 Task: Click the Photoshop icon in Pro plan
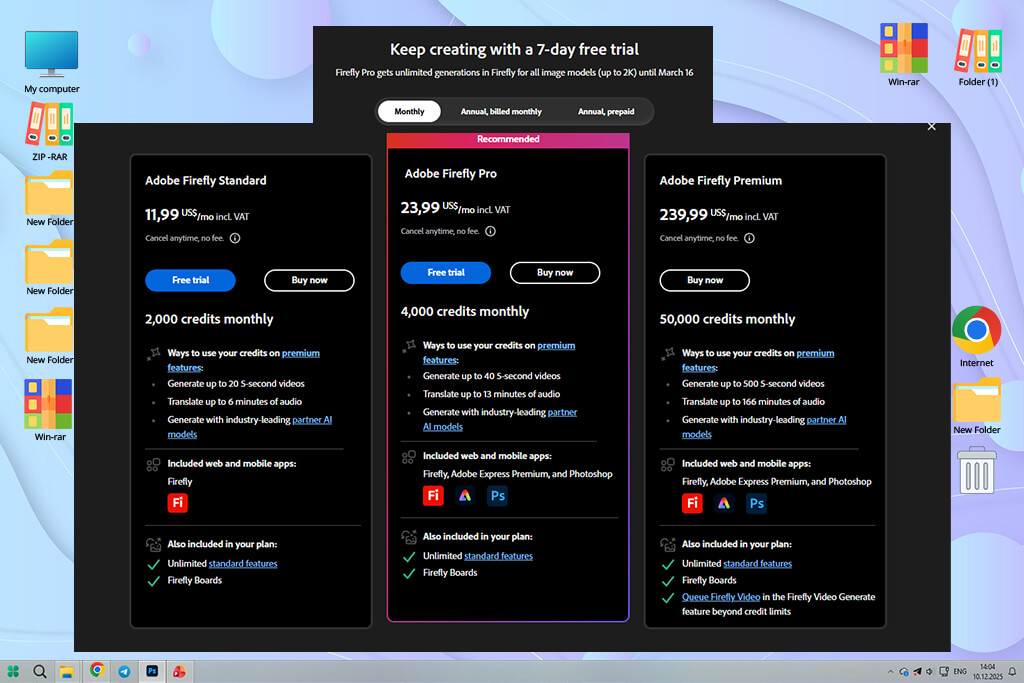point(498,496)
